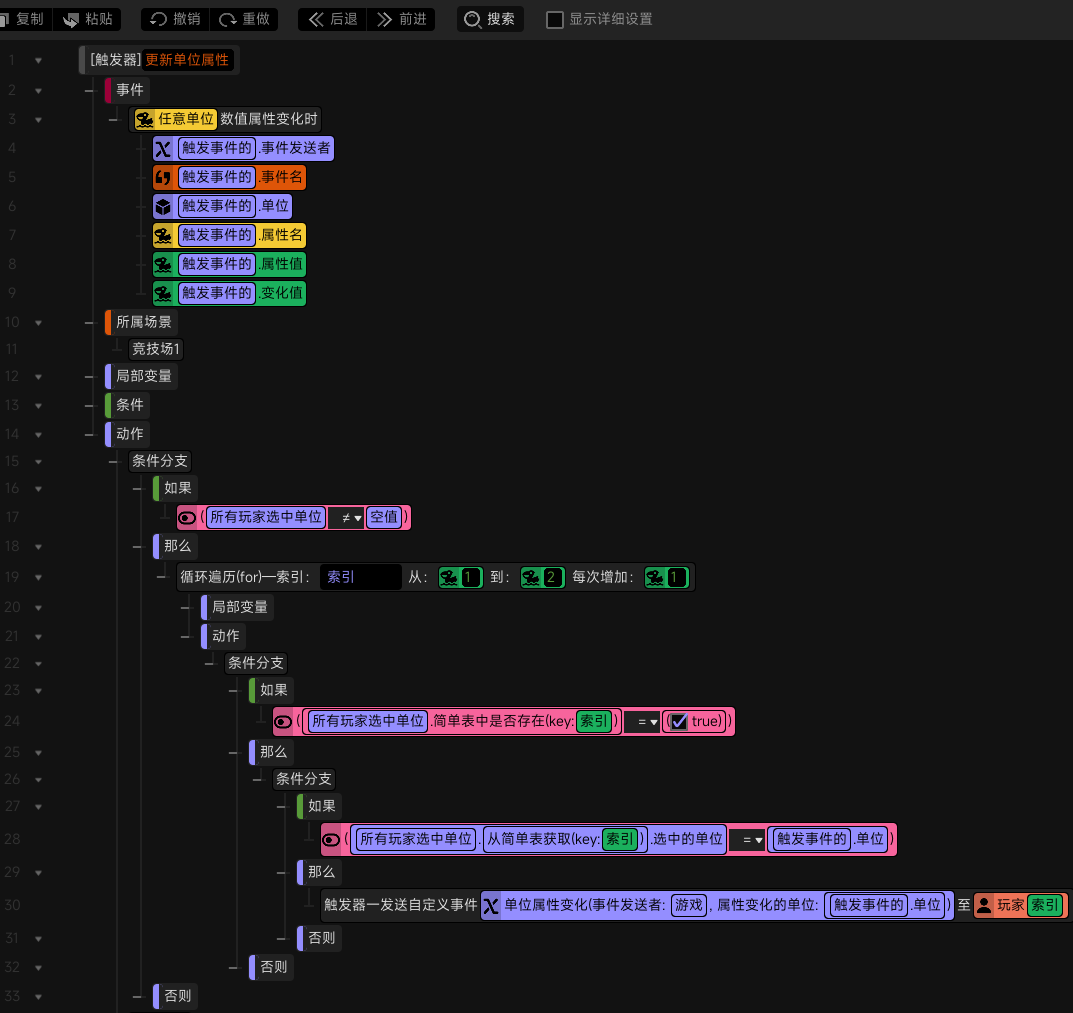1073x1013 pixels.
Task: Toggle the true checkbox in row 24
Action: coord(679,721)
